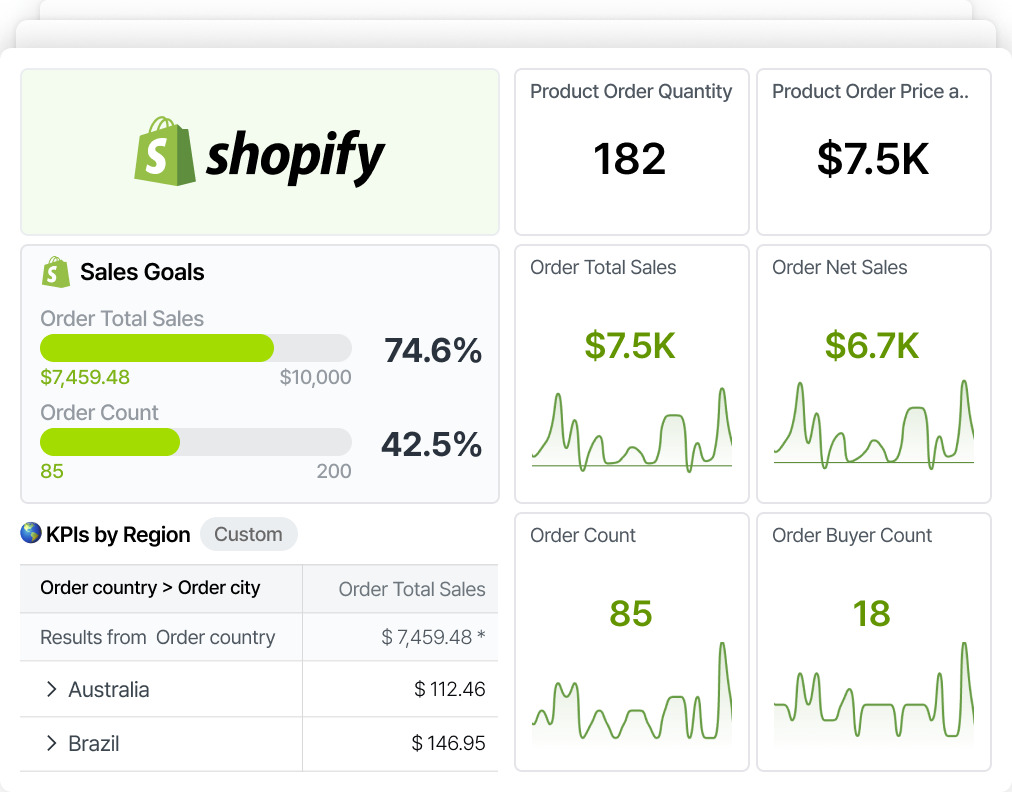Click the '85' value under Order Count goal bar
Screen dimensions: 1012x792
52,471
